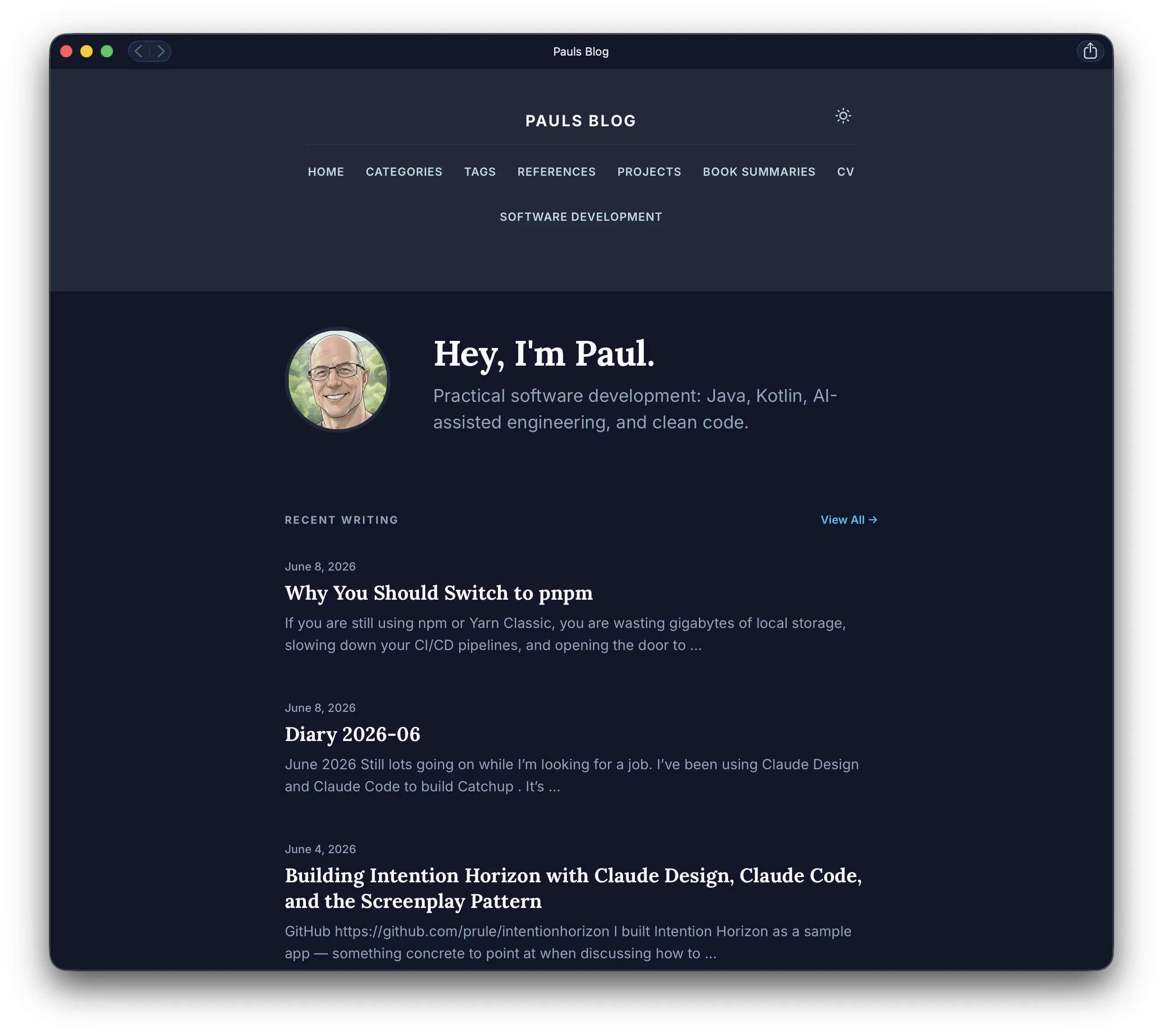The height and width of the screenshot is (1036, 1163).
Task: Click the Intention Horizon excerpt with GitHub URL
Action: click(568, 942)
